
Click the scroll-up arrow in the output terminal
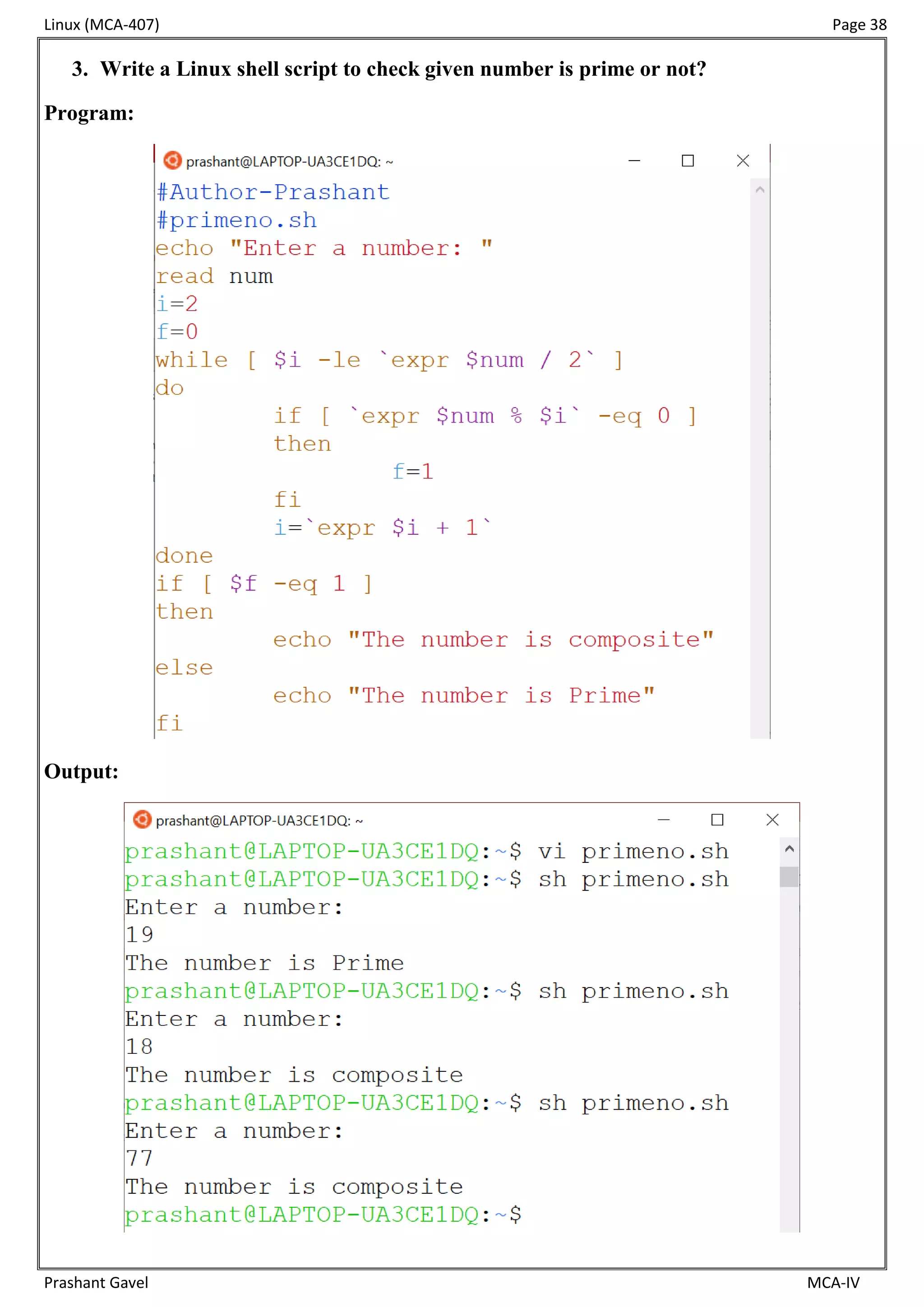pyautogui.click(x=789, y=849)
